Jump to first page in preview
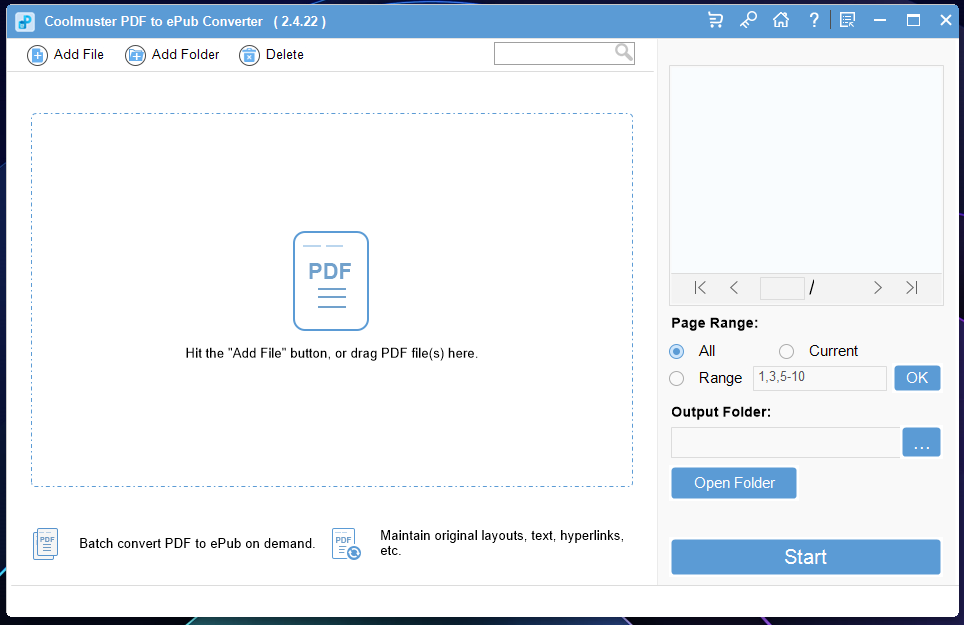Viewport: 964px width, 625px height. coord(700,288)
